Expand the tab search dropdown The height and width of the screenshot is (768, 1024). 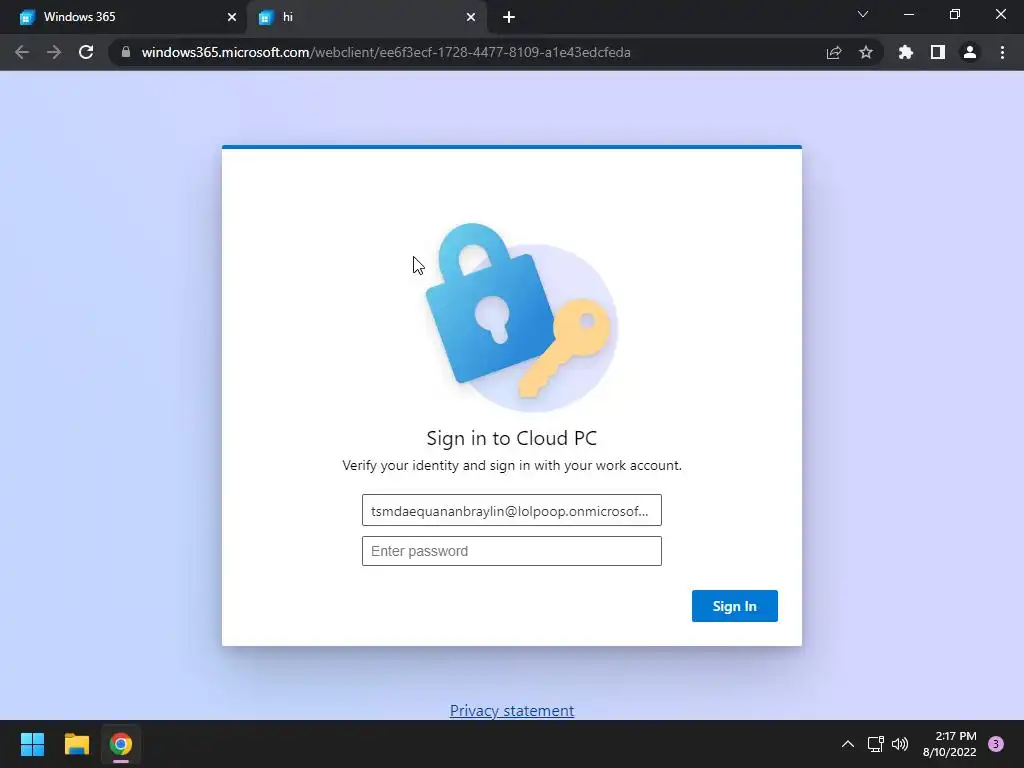click(x=863, y=14)
